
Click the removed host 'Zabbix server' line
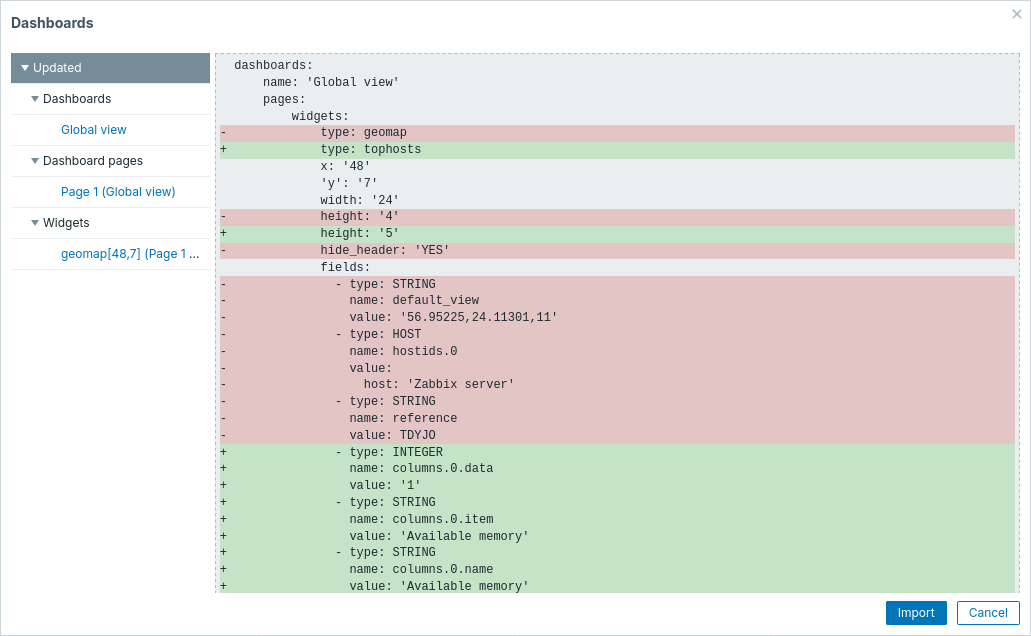point(438,385)
